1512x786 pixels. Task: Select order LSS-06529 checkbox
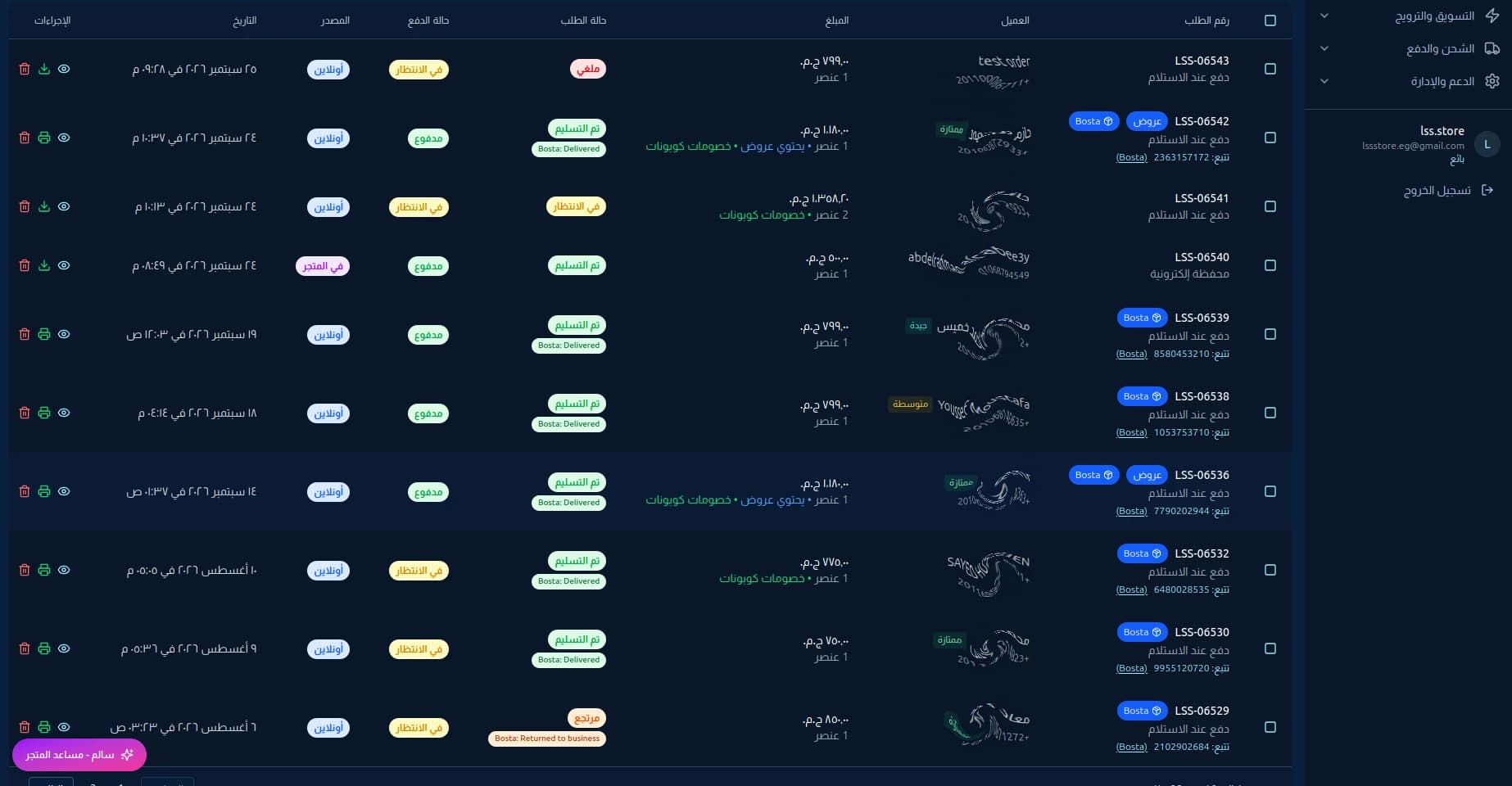point(1270,728)
